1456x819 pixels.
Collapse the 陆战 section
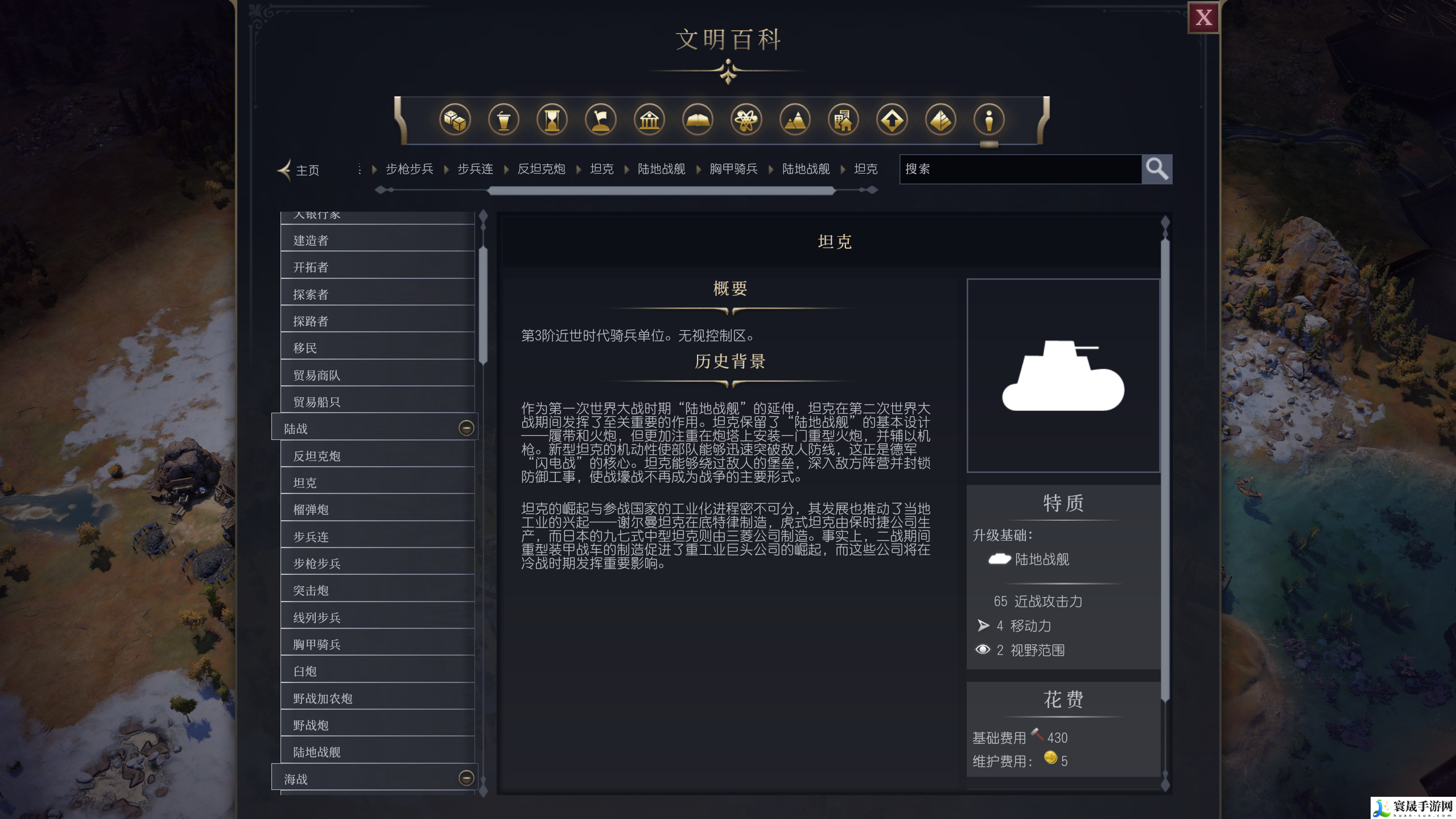click(x=466, y=428)
